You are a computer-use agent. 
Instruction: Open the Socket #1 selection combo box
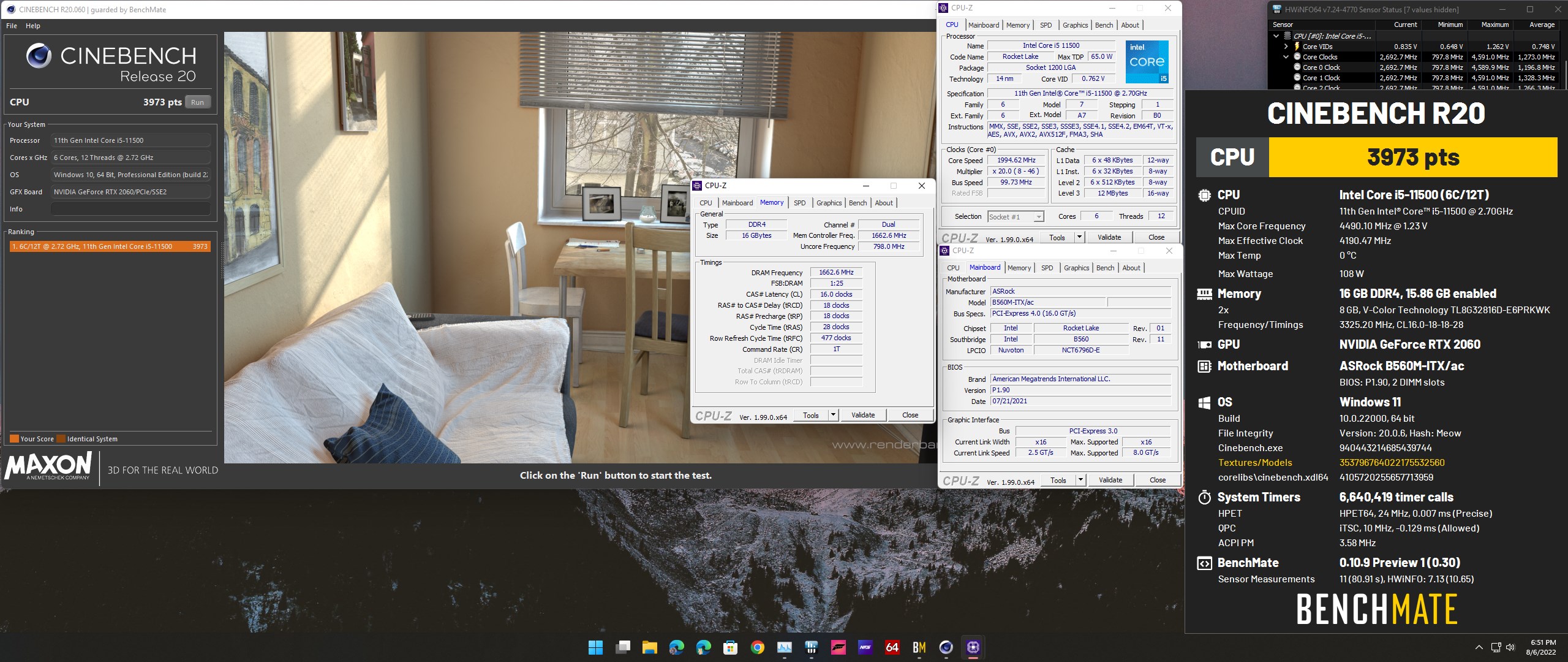click(1016, 216)
